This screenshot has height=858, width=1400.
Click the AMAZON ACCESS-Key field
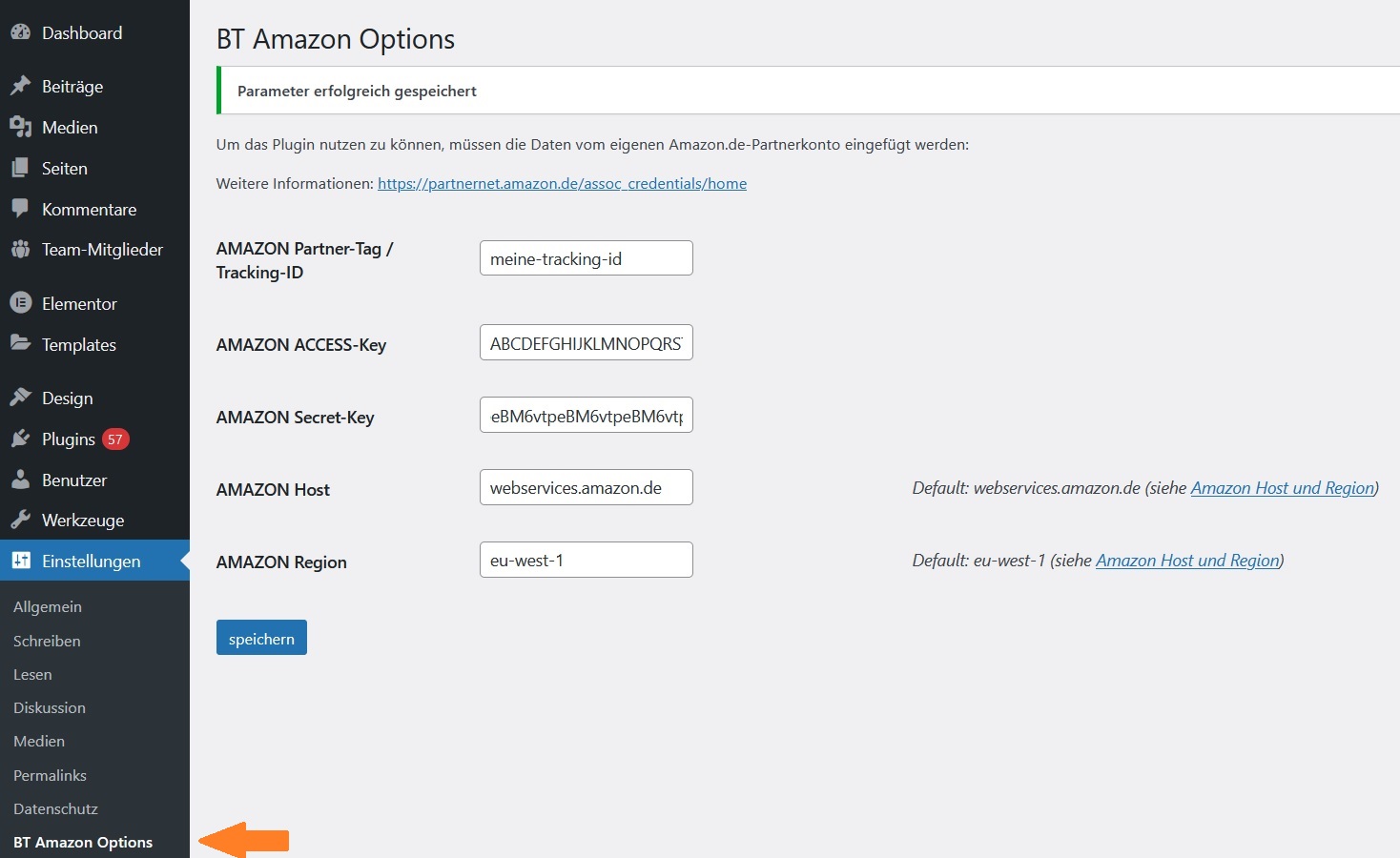586,343
